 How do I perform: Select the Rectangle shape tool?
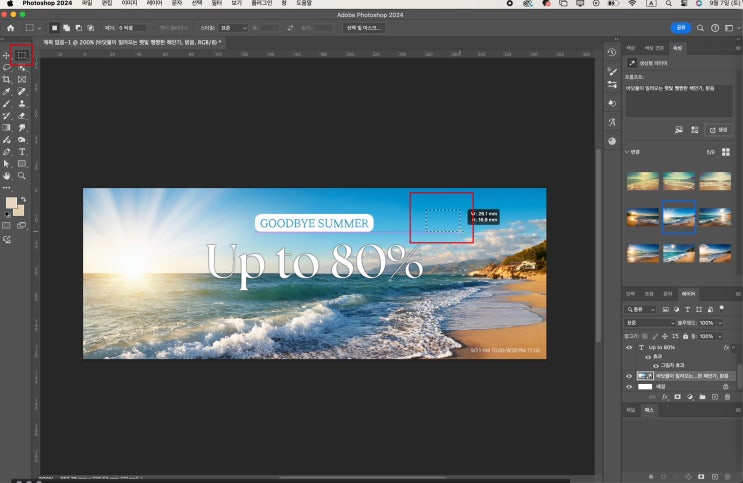[x=22, y=164]
